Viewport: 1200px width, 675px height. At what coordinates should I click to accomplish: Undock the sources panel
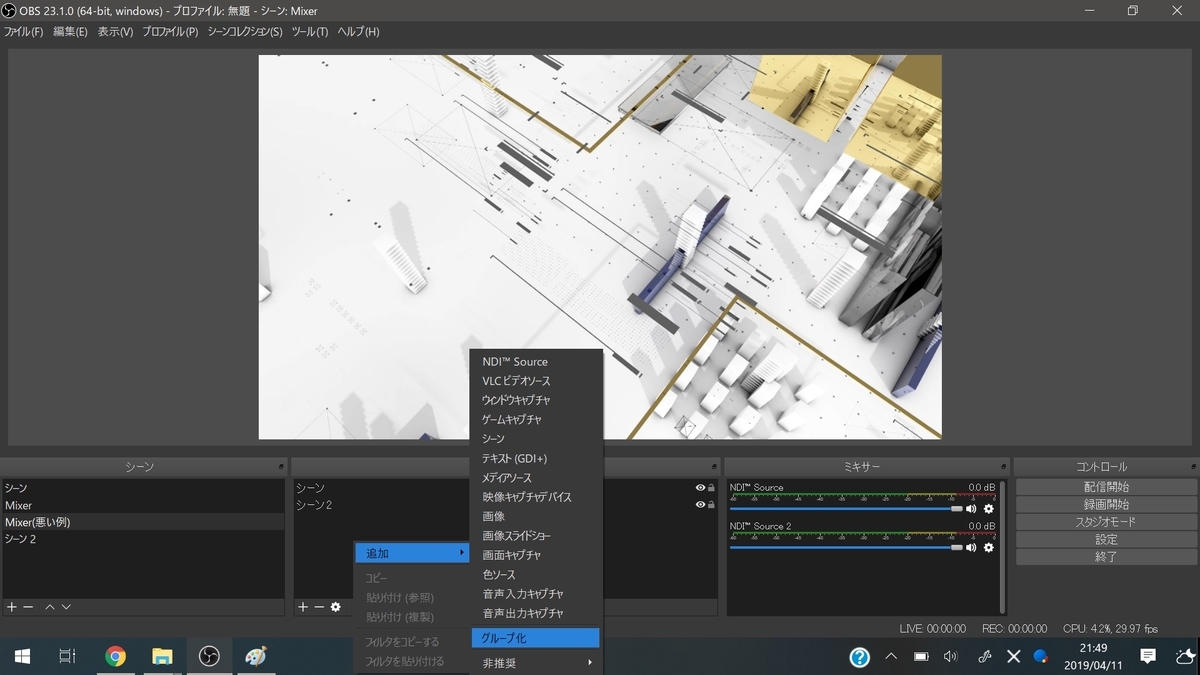pos(714,467)
